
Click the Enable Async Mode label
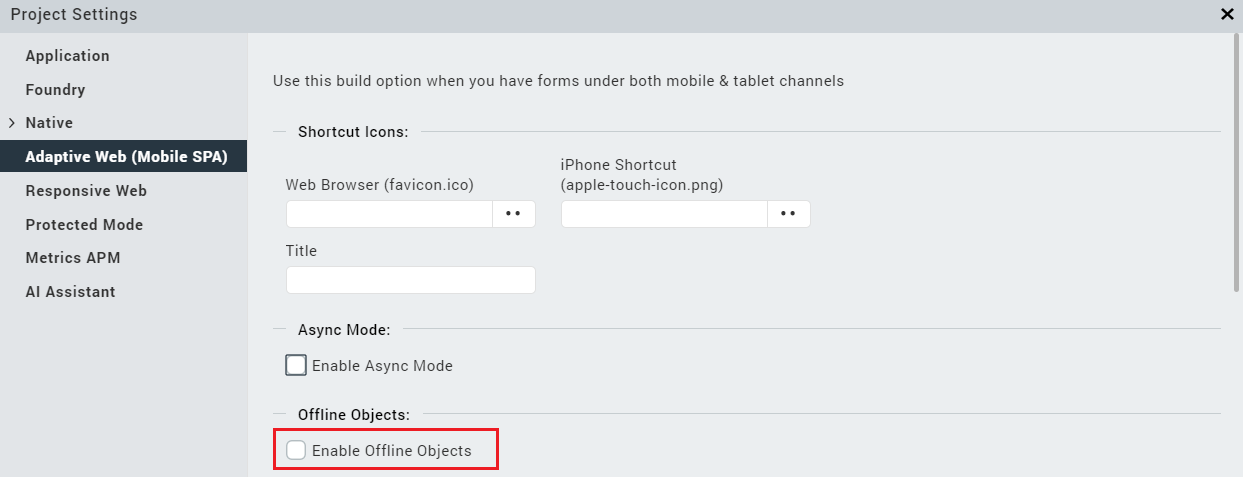tap(382, 366)
